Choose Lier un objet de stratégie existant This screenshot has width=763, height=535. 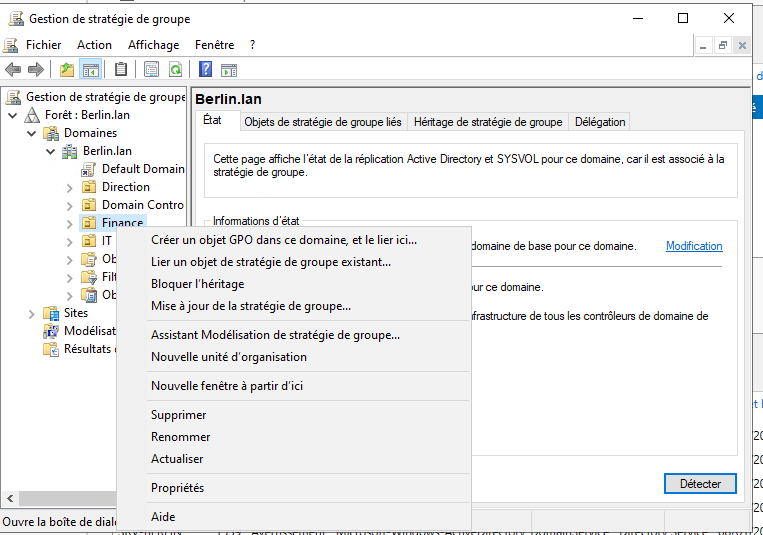click(293, 262)
